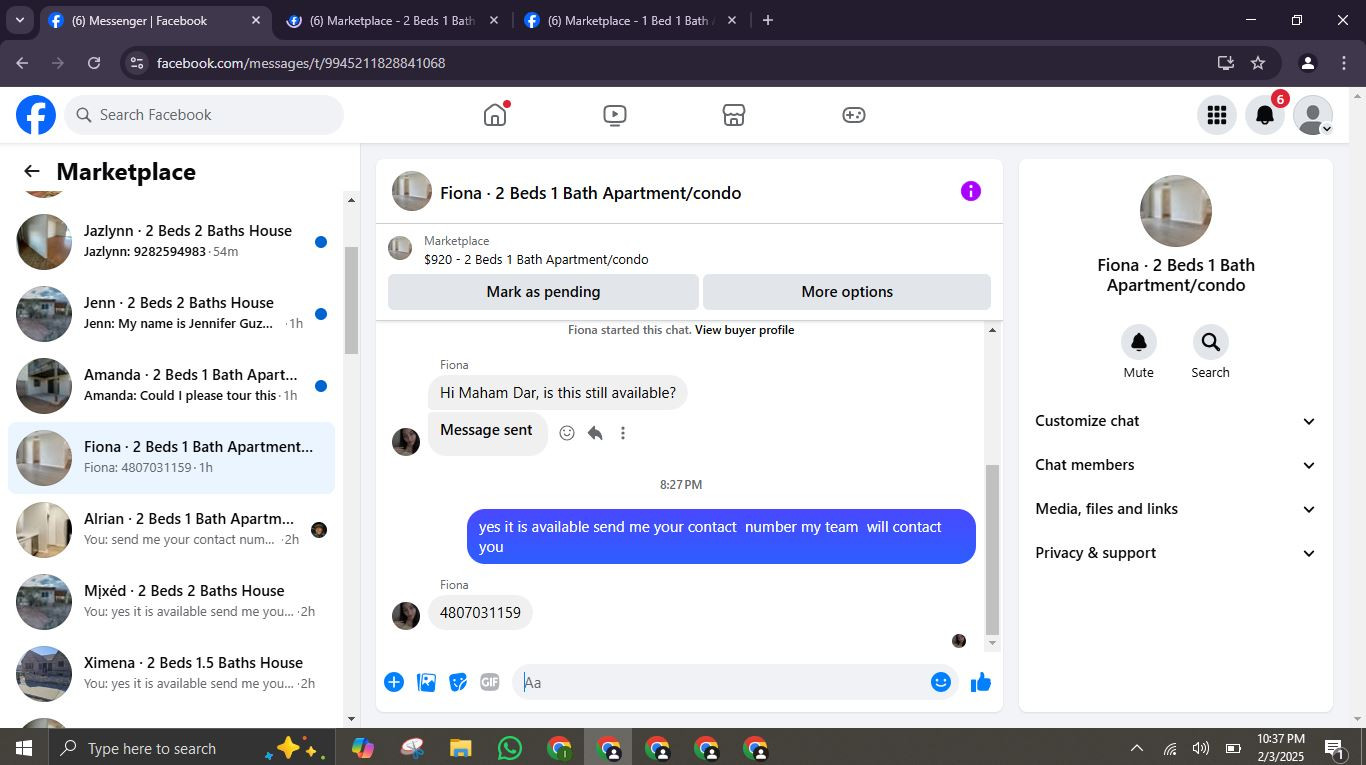The height and width of the screenshot is (765, 1366).
Task: Switch to Marketplace 2 Beds 1 Bath tab
Action: pyautogui.click(x=392, y=20)
